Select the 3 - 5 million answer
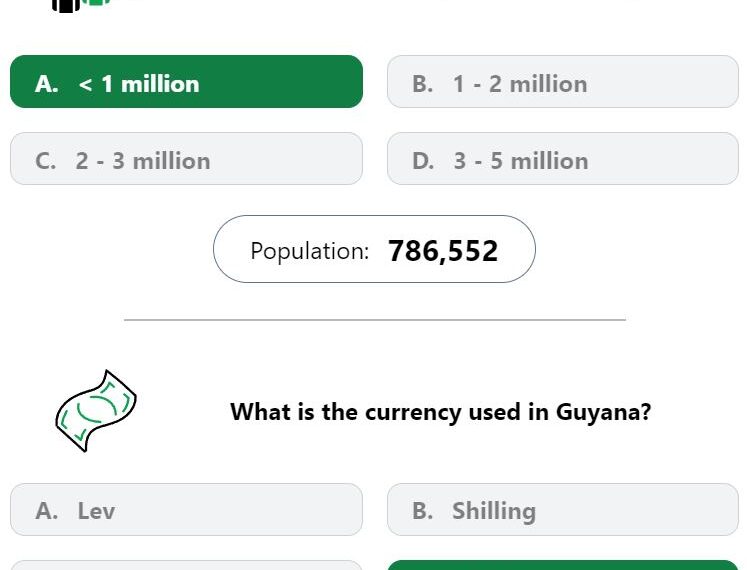This screenshot has height=570, width=747. click(563, 159)
